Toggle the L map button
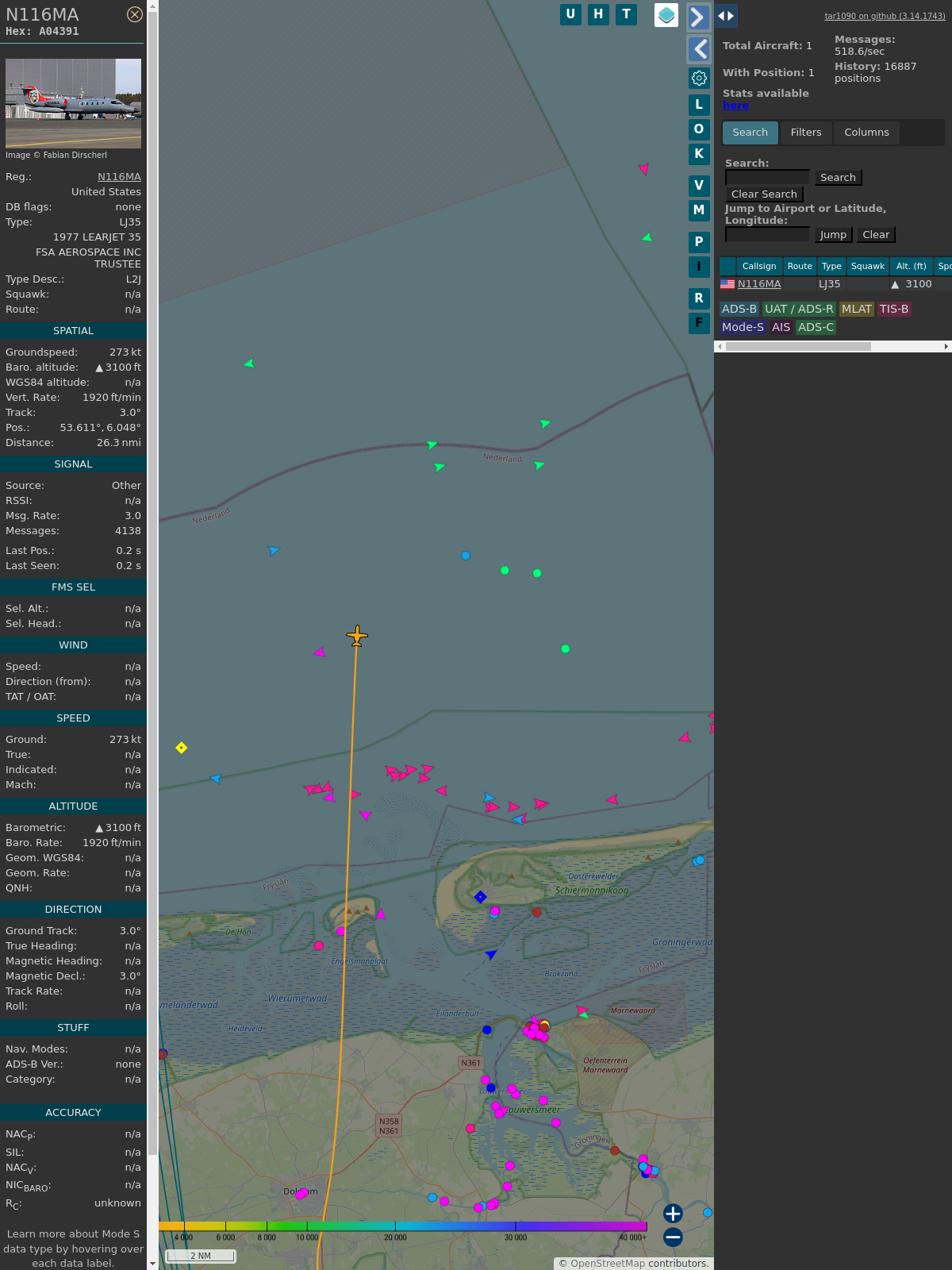Image resolution: width=952 pixels, height=1270 pixels. pos(699,105)
